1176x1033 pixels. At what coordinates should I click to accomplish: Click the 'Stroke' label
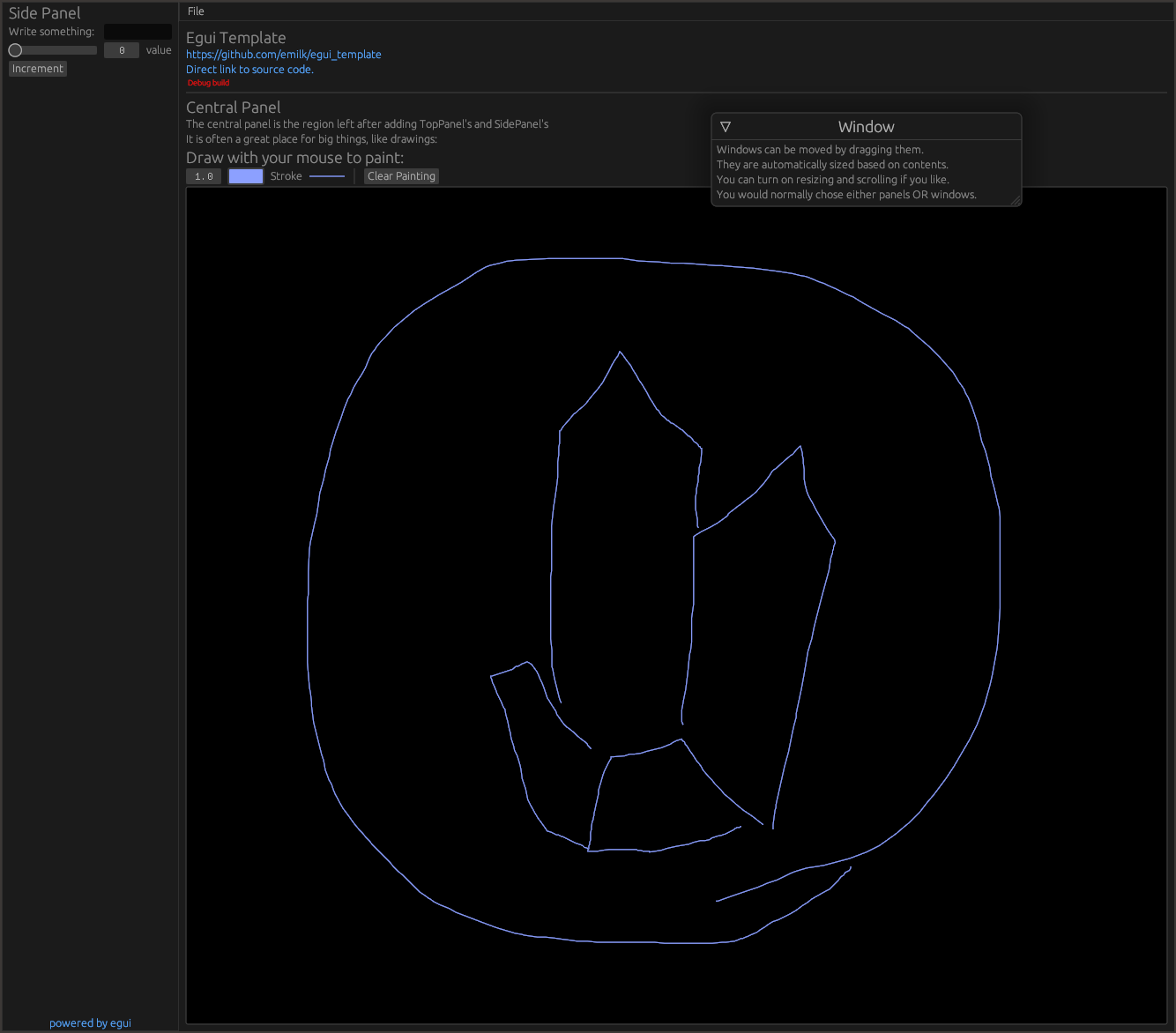[287, 176]
